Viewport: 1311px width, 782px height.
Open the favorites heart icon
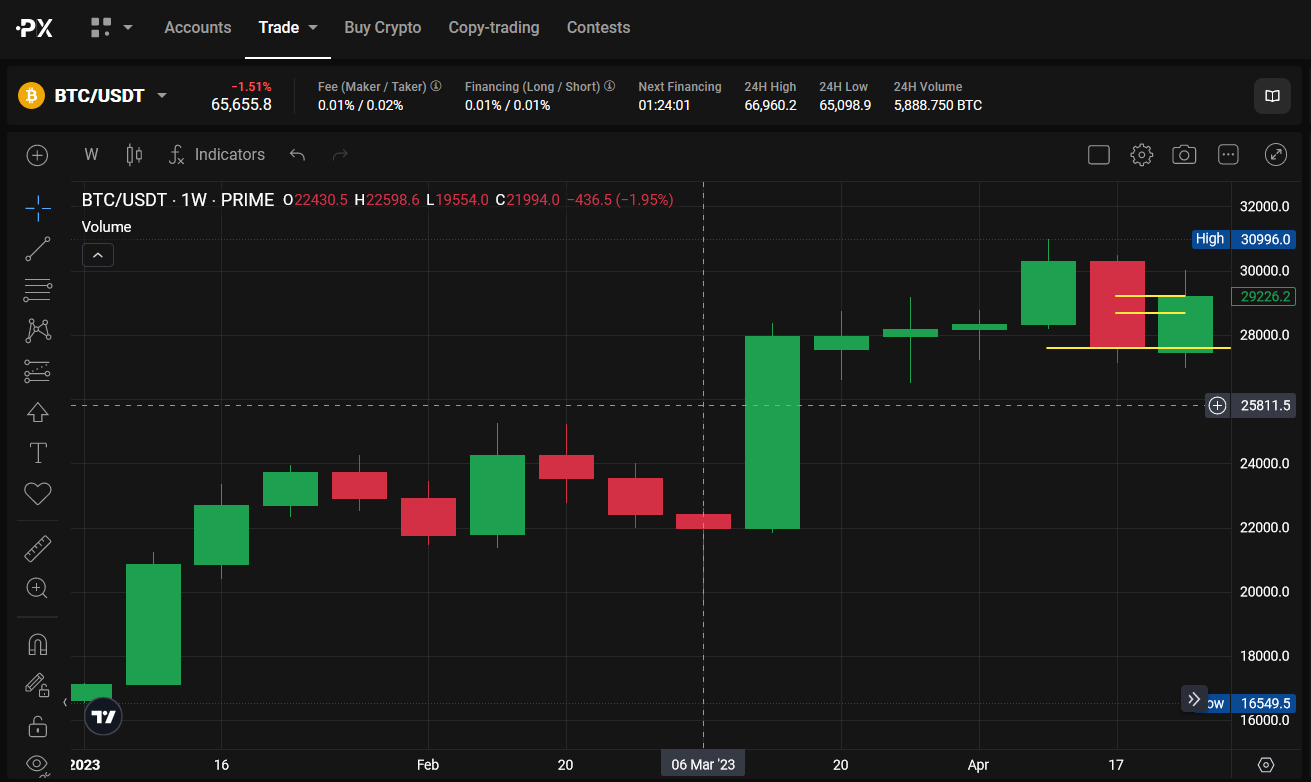[38, 493]
